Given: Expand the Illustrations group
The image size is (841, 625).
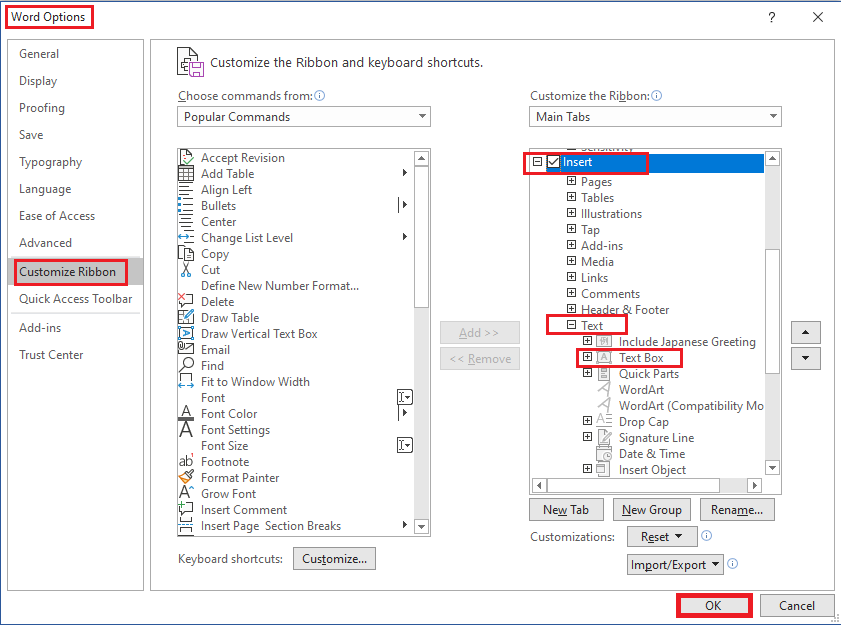Looking at the screenshot, I should pos(571,213).
